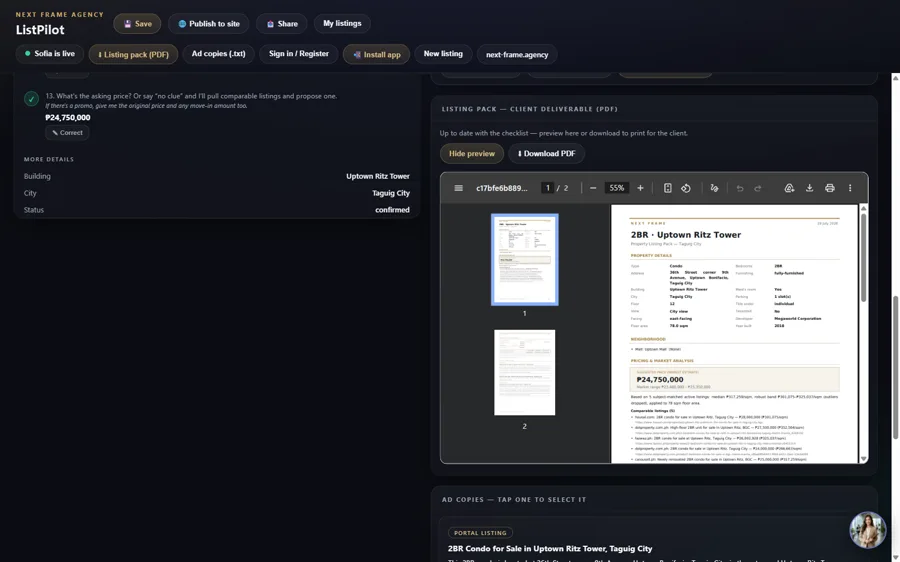Zoom out the PDF preview
This screenshot has height=562, width=900.
coord(593,188)
